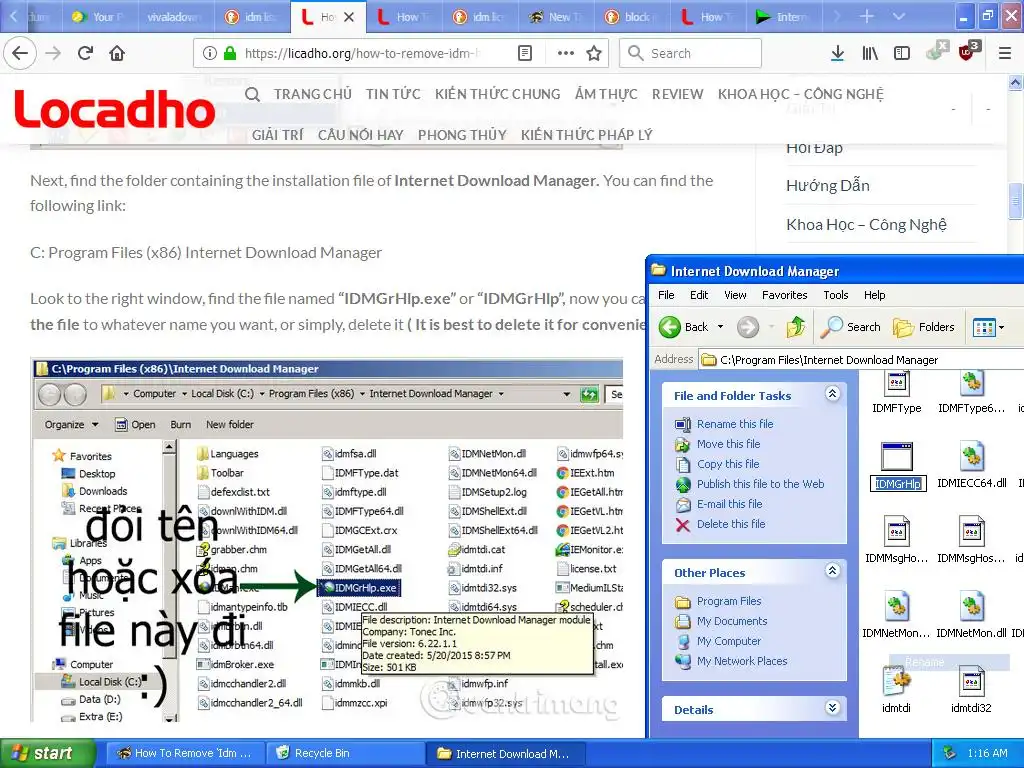Toggle Folders pane in Explorer
This screenshot has width=1024, height=768.
(924, 327)
